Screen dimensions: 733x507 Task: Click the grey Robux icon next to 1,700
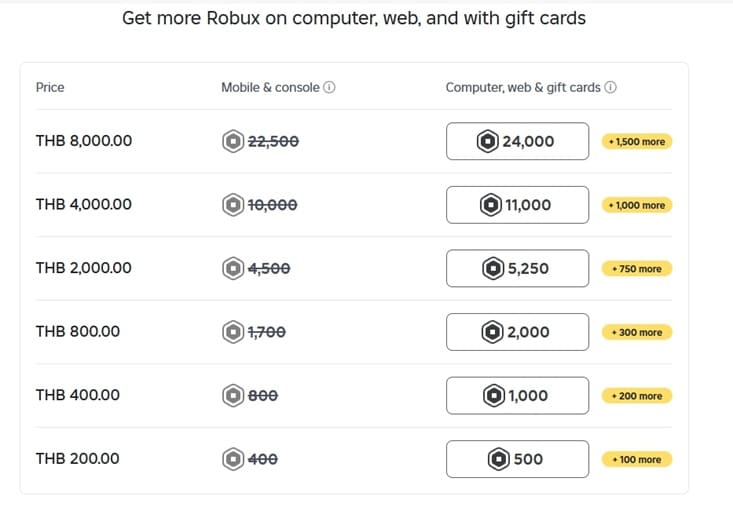(x=233, y=332)
